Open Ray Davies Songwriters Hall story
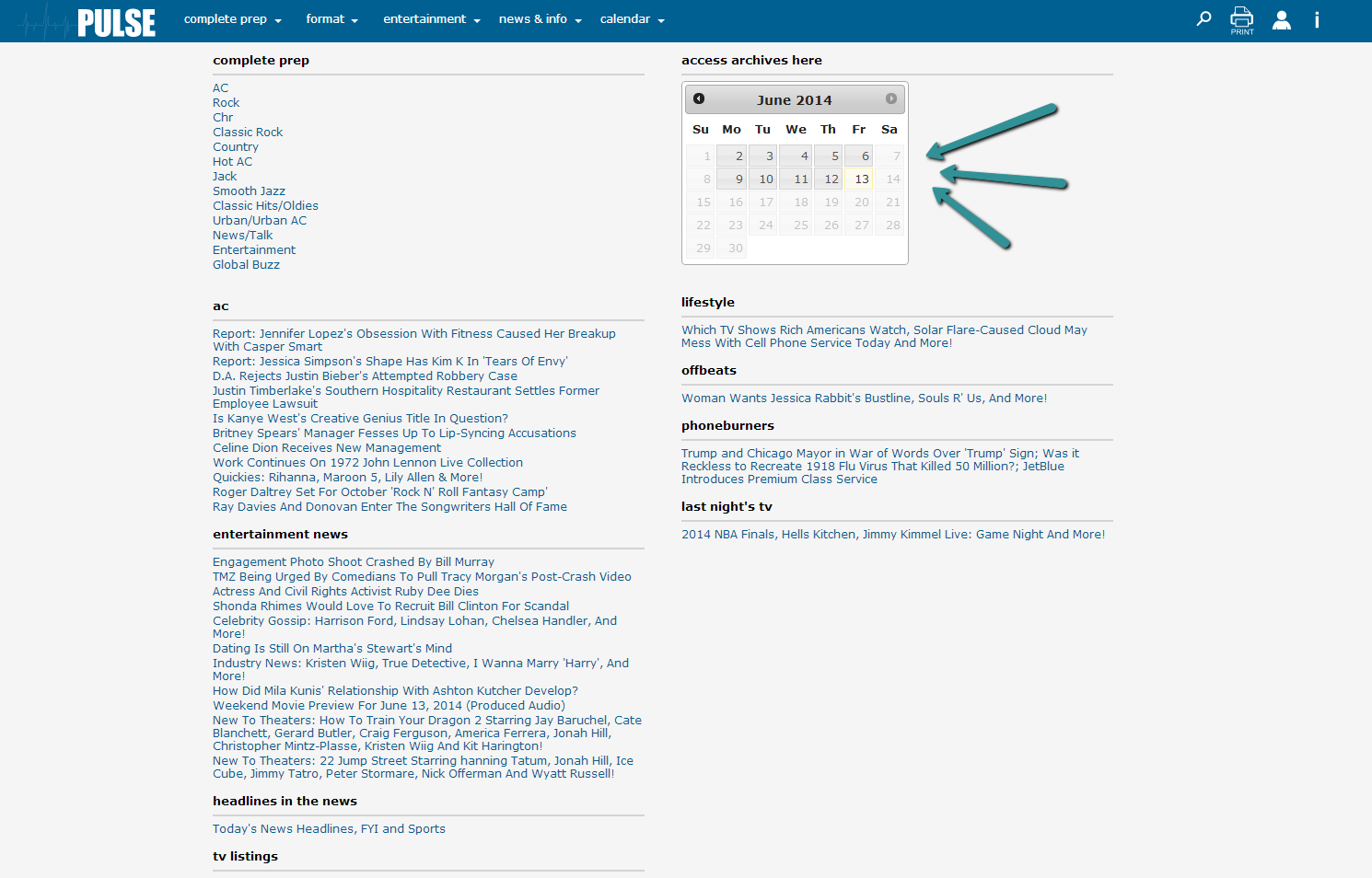Image resolution: width=1372 pixels, height=878 pixels. tap(390, 507)
